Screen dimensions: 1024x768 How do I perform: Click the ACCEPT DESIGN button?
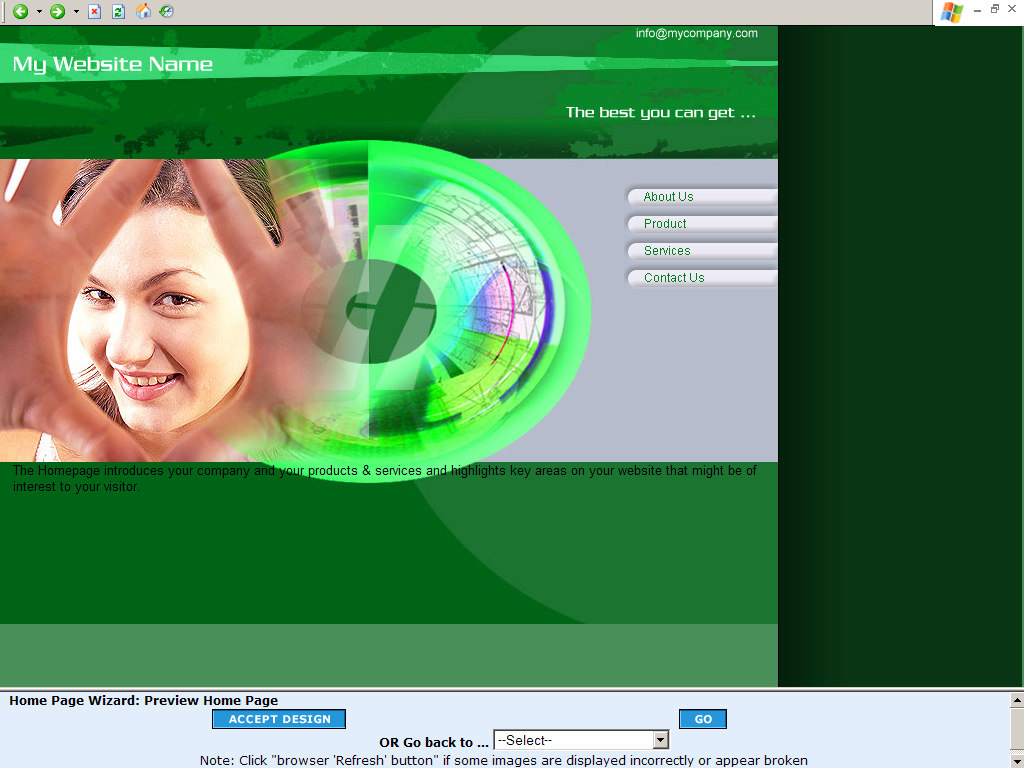(279, 719)
